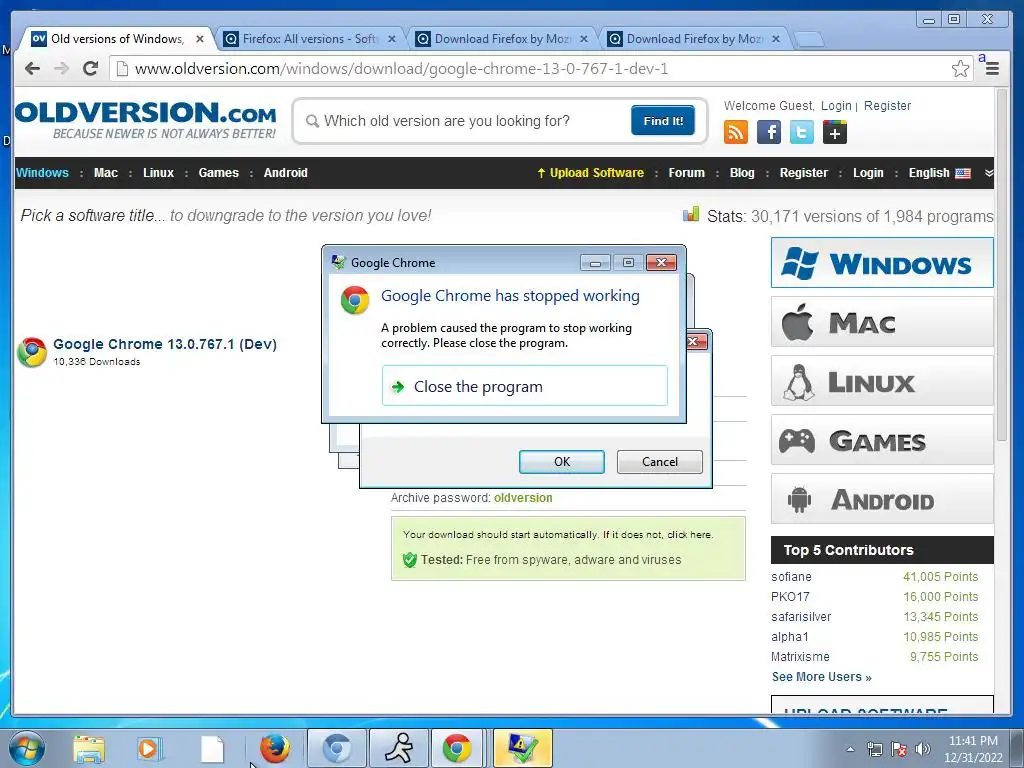Click the browser Forward arrow
Image resolution: width=1024 pixels, height=768 pixels.
61,69
